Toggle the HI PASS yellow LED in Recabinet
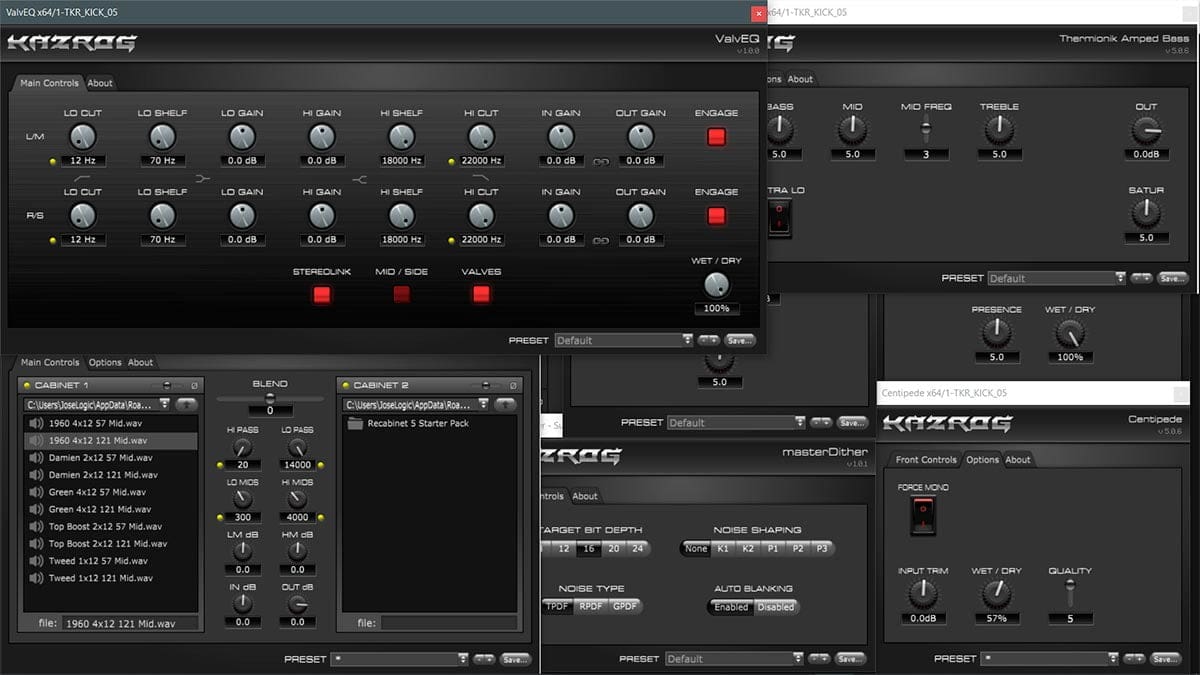Viewport: 1200px width, 675px height. (219, 466)
